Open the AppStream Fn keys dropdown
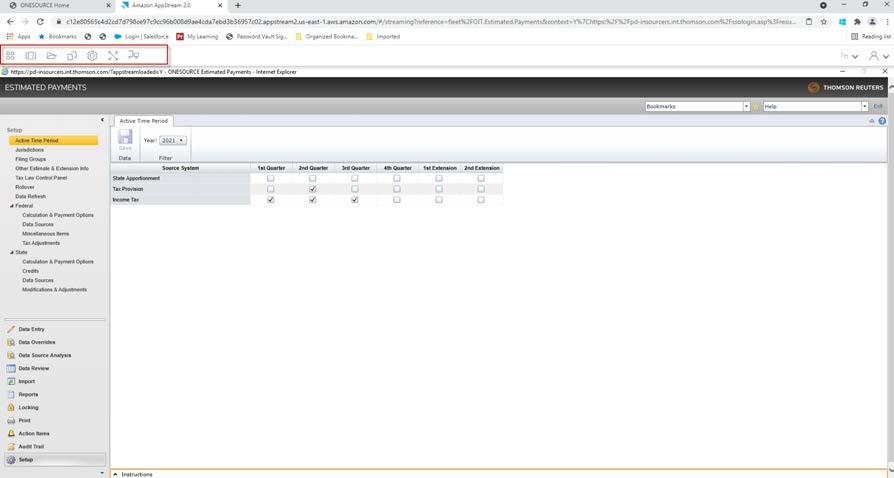 (x=849, y=56)
